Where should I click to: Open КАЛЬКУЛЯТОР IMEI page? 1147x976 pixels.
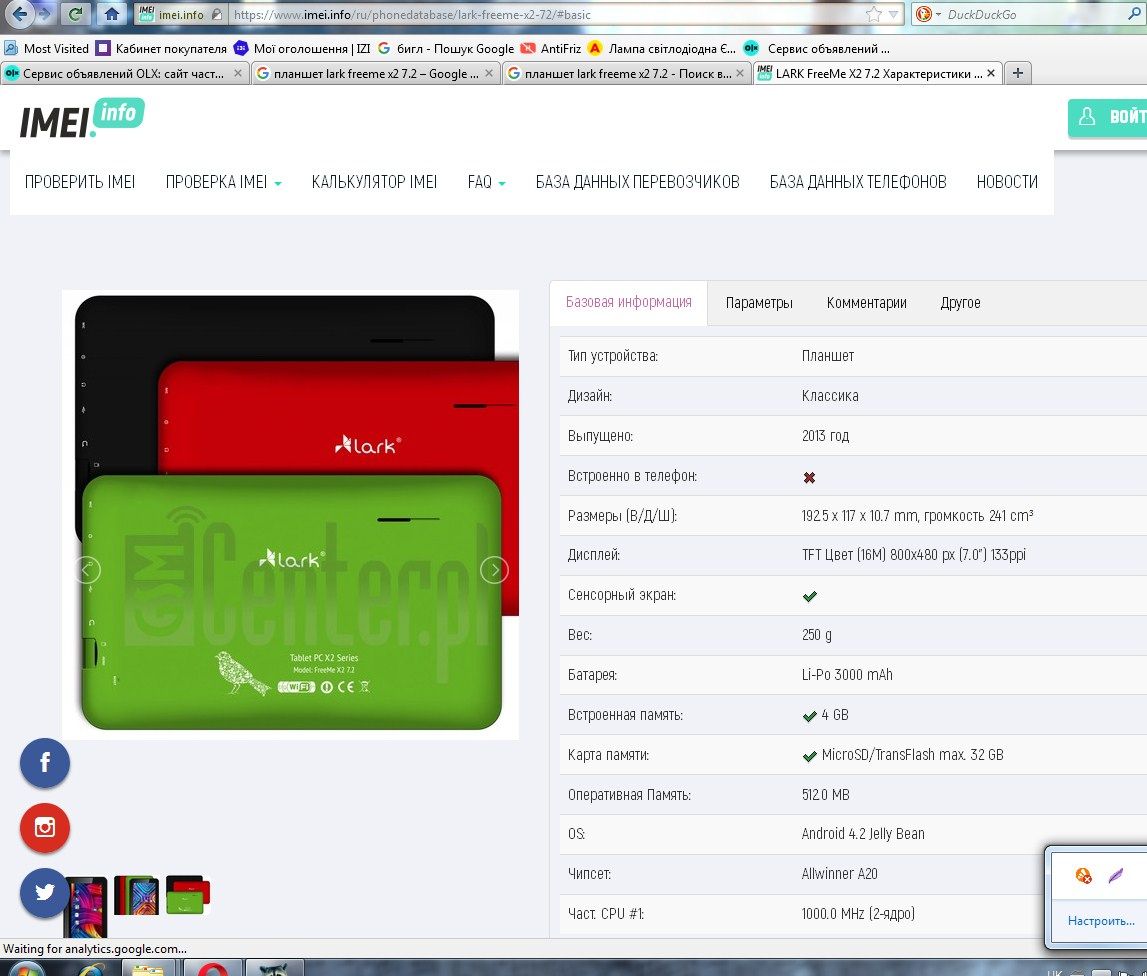(375, 182)
